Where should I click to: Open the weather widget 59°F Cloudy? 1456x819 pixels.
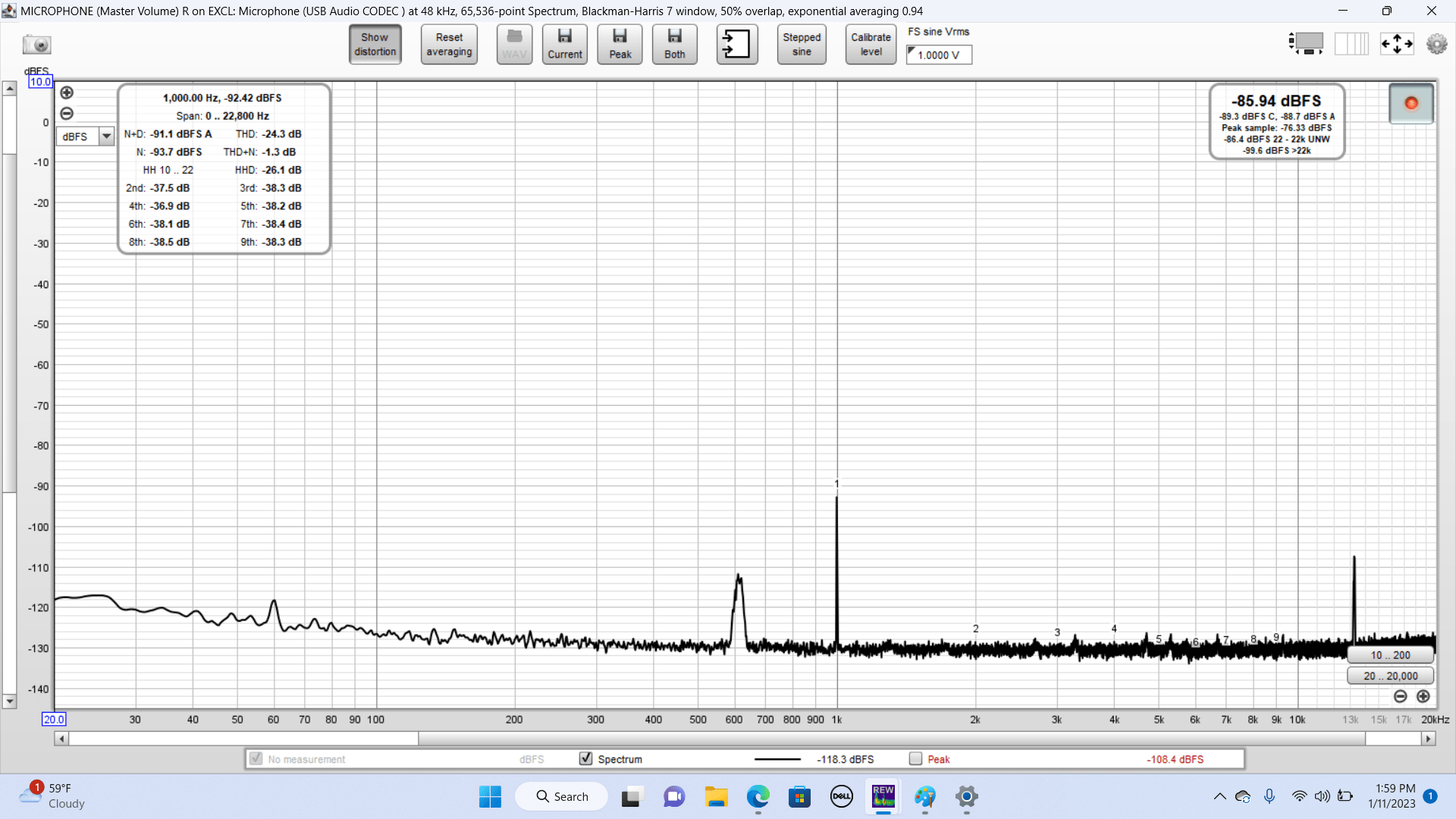pyautogui.click(x=53, y=796)
